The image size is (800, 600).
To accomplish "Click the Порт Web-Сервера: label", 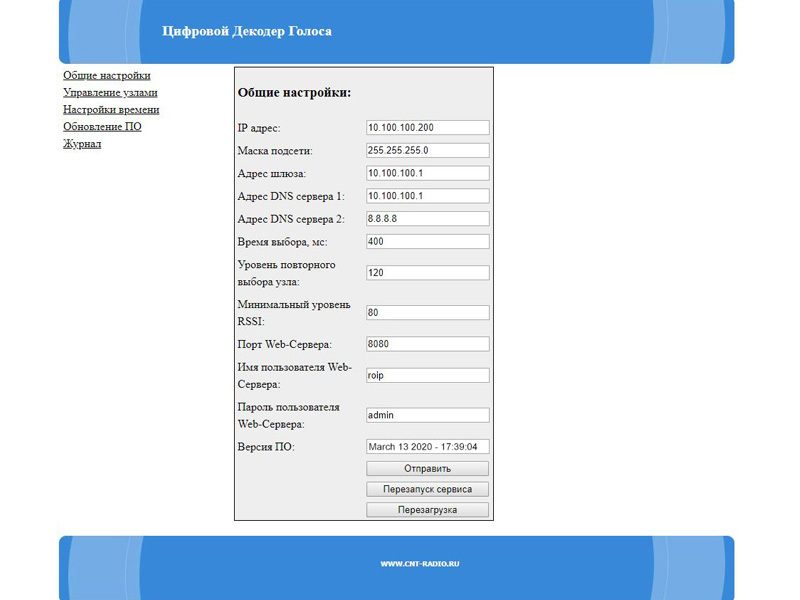I will [x=285, y=344].
